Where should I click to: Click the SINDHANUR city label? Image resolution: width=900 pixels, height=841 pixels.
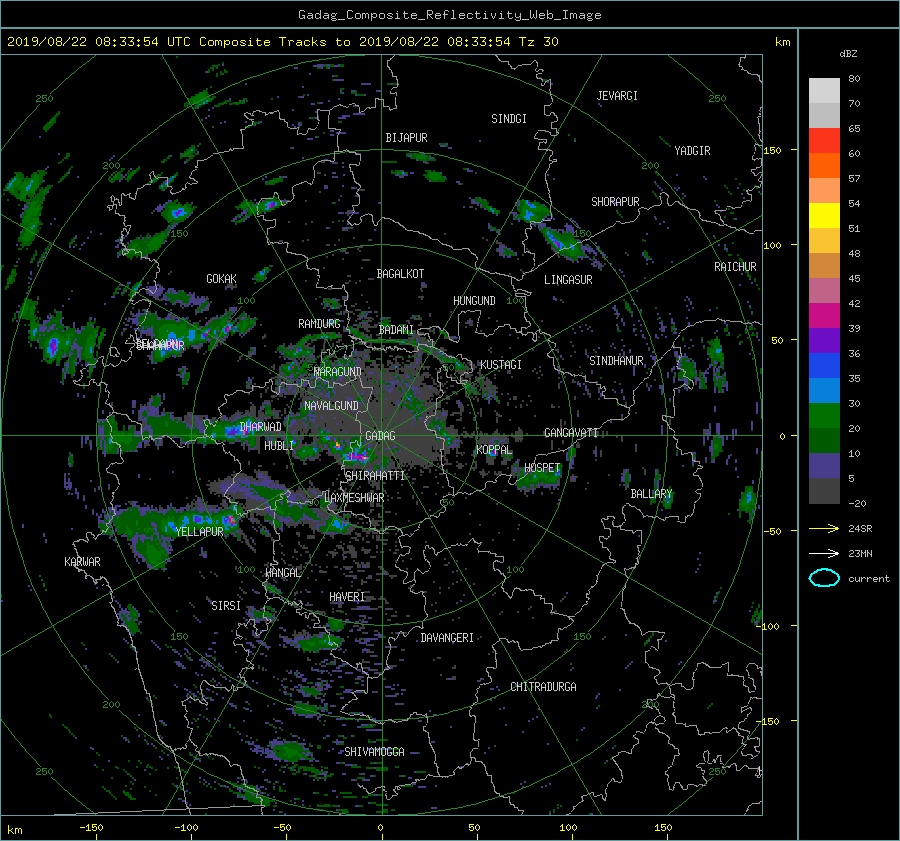616,361
